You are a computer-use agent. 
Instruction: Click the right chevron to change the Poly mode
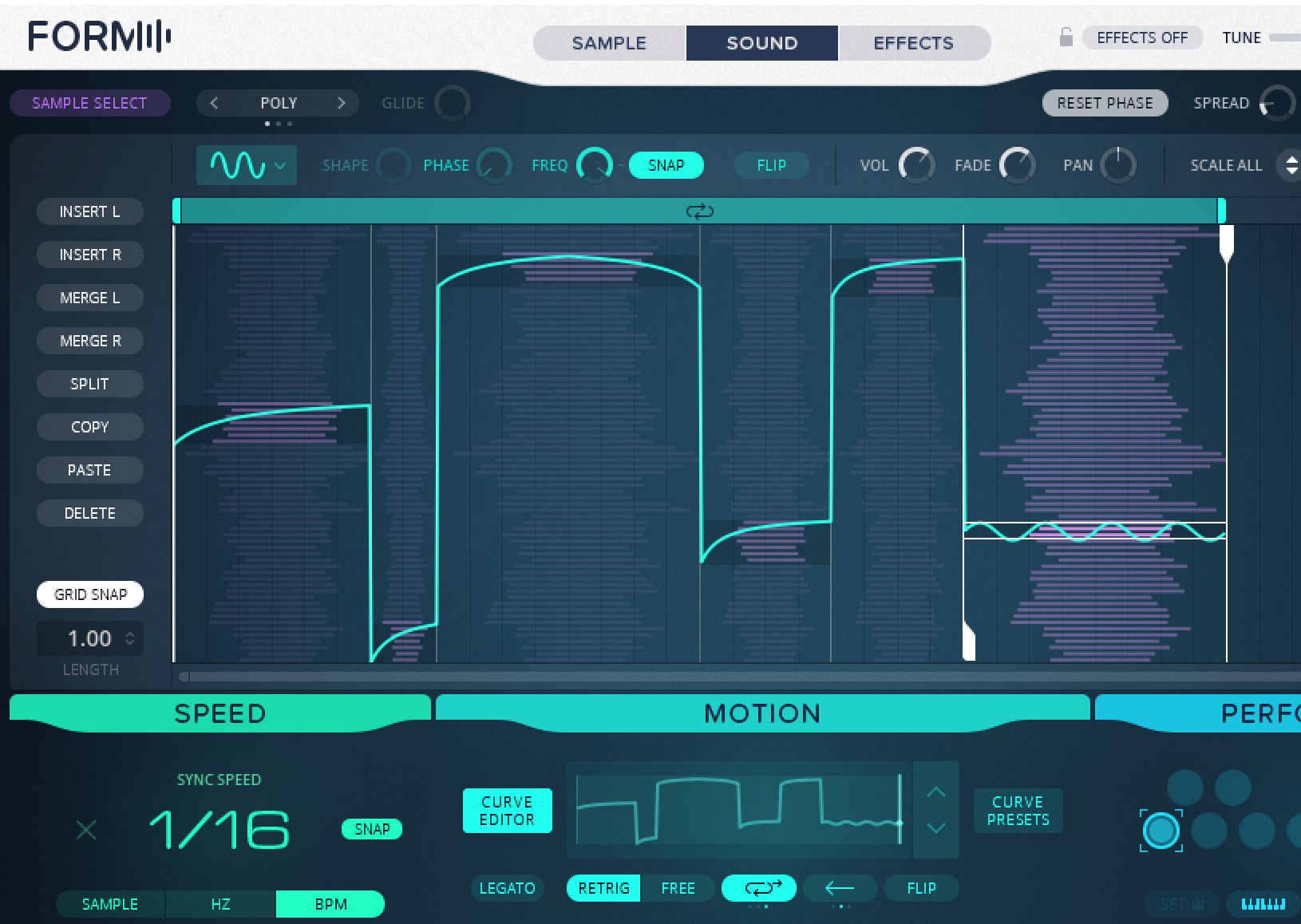pyautogui.click(x=342, y=103)
